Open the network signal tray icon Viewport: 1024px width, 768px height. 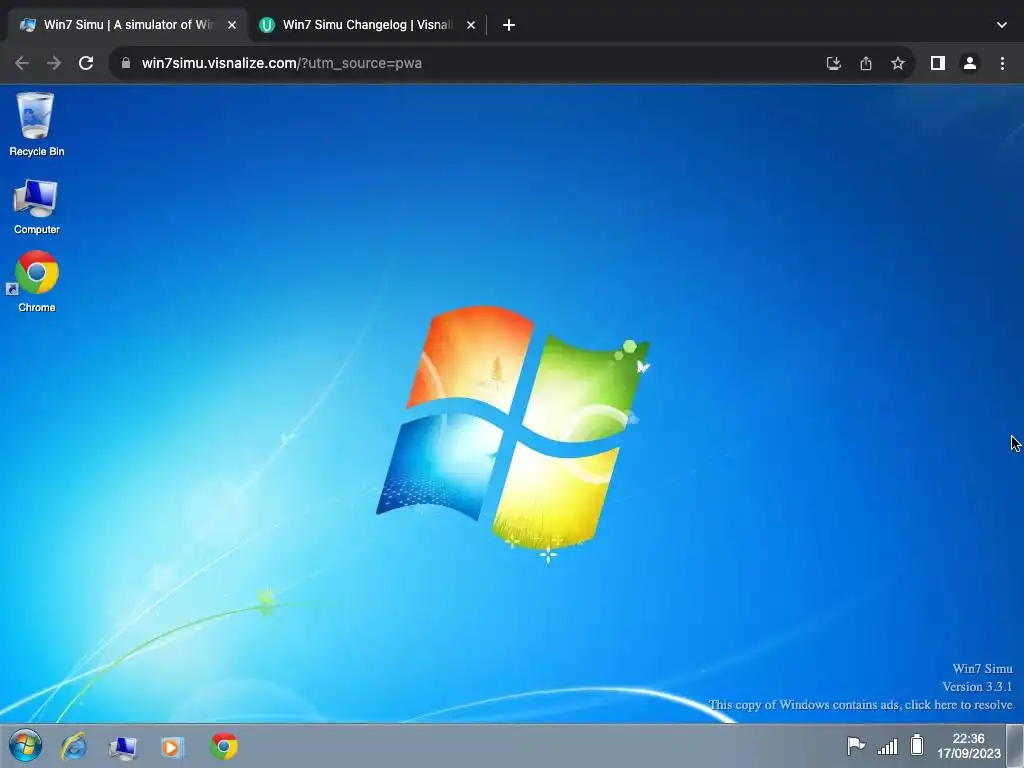pyautogui.click(x=888, y=746)
